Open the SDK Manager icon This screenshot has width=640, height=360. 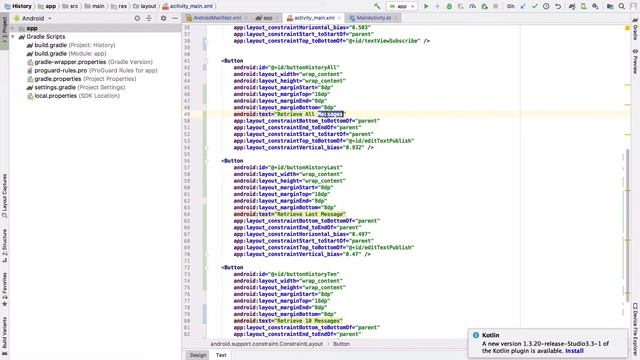(x=596, y=6)
